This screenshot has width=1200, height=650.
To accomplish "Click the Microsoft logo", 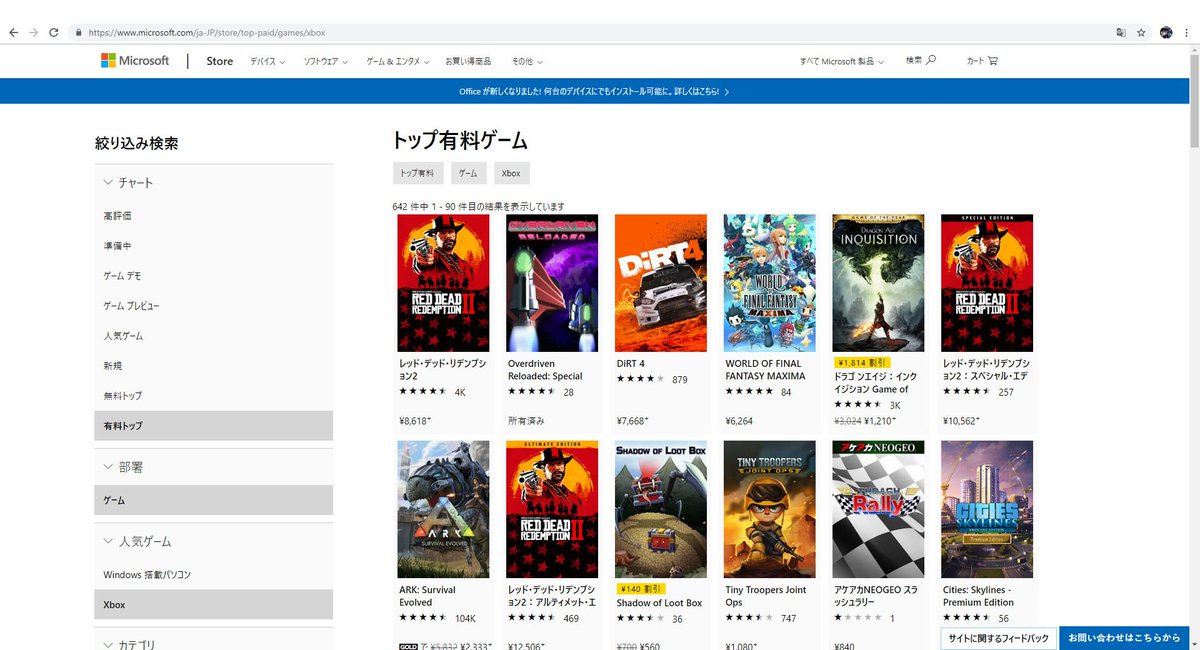I will [135, 61].
